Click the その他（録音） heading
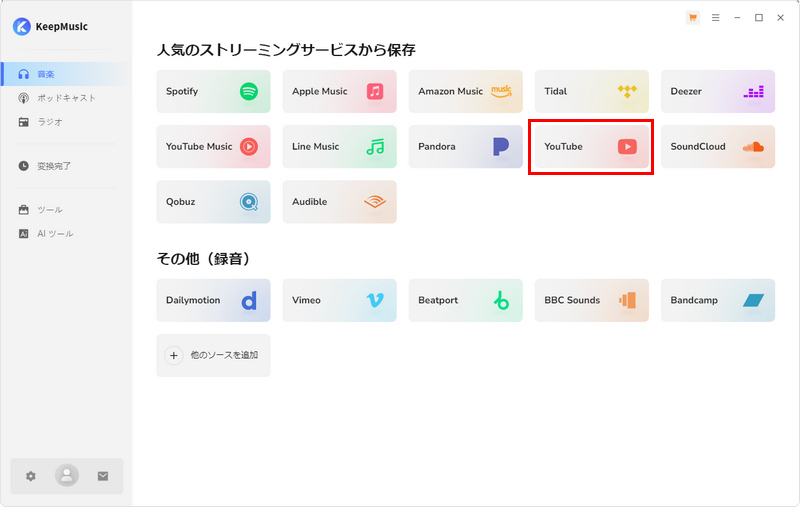Image resolution: width=800 pixels, height=507 pixels. pyautogui.click(x=206, y=259)
